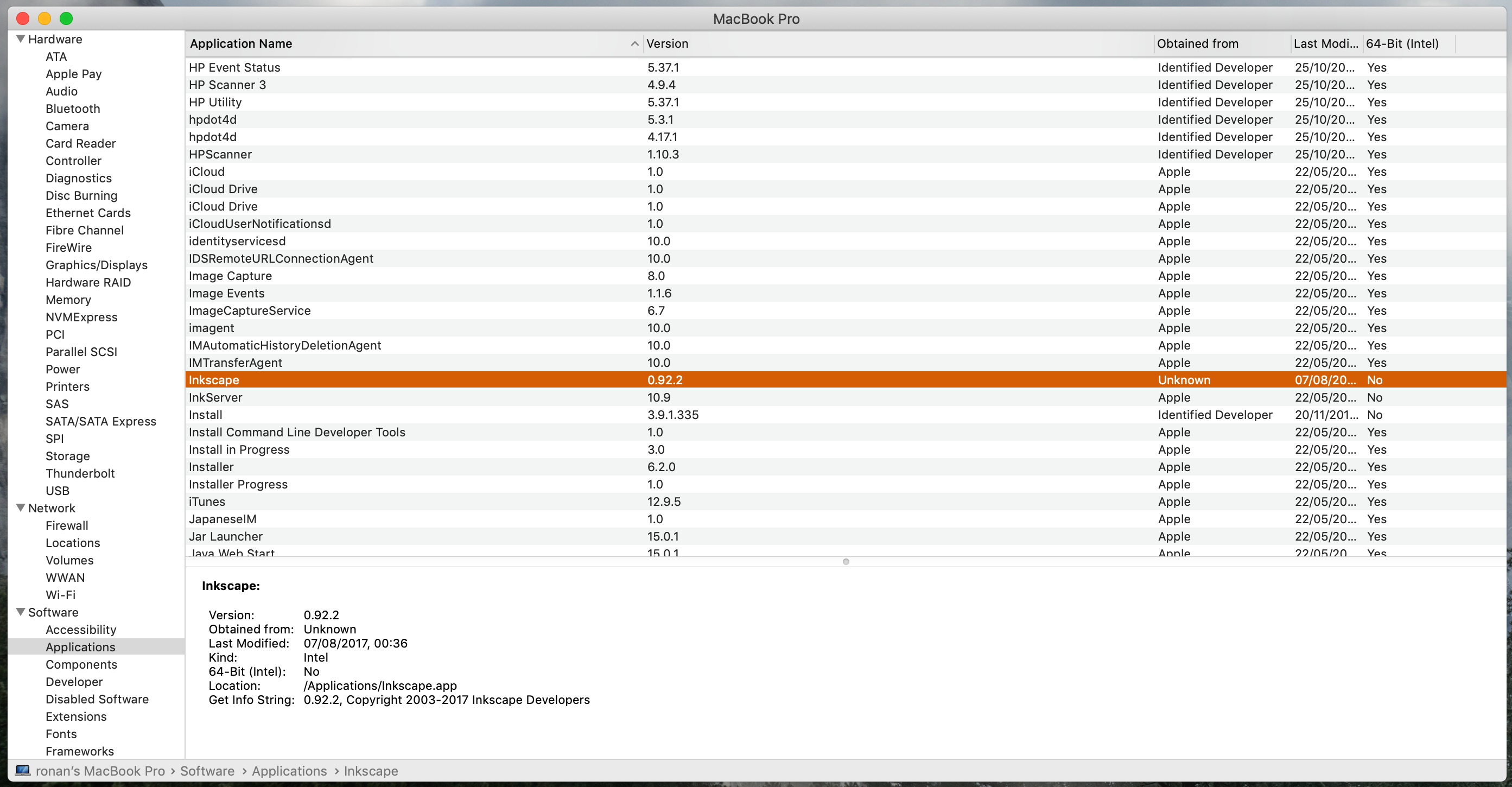The width and height of the screenshot is (1512, 787).
Task: Select Bluetooth in the sidebar
Action: click(73, 109)
